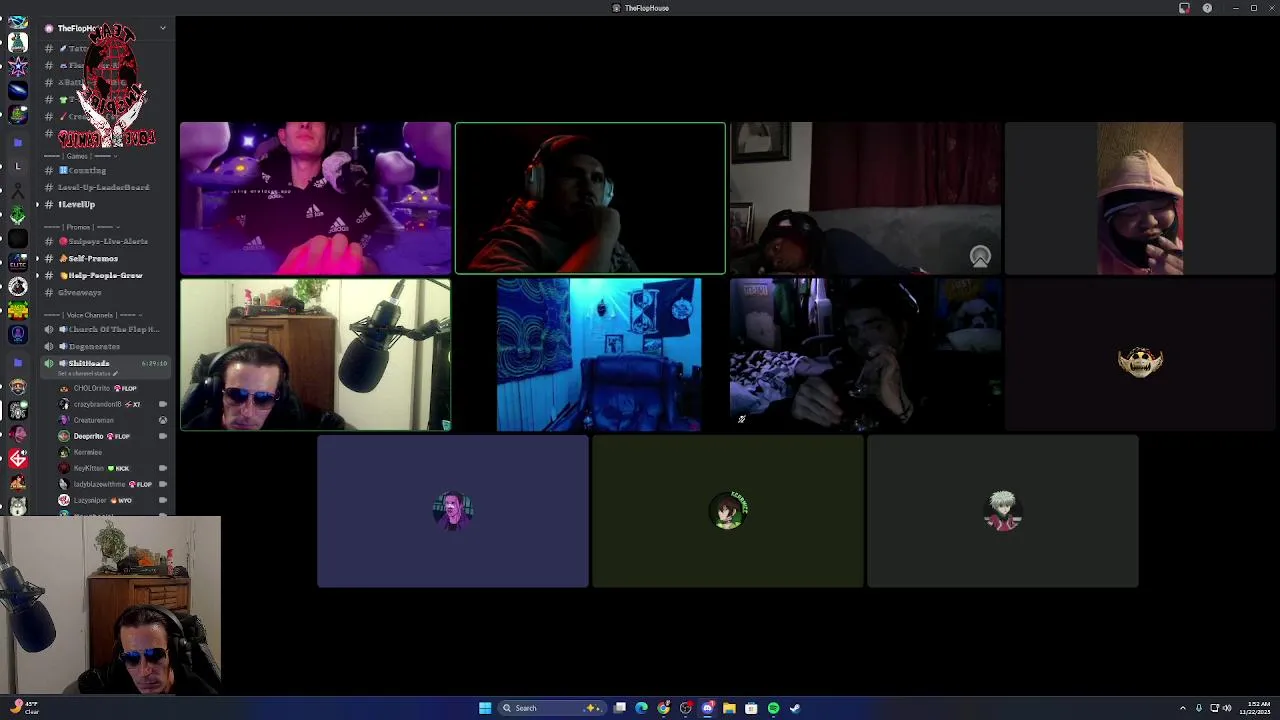Focus the green-outlined speaking webcam tile

(590, 198)
